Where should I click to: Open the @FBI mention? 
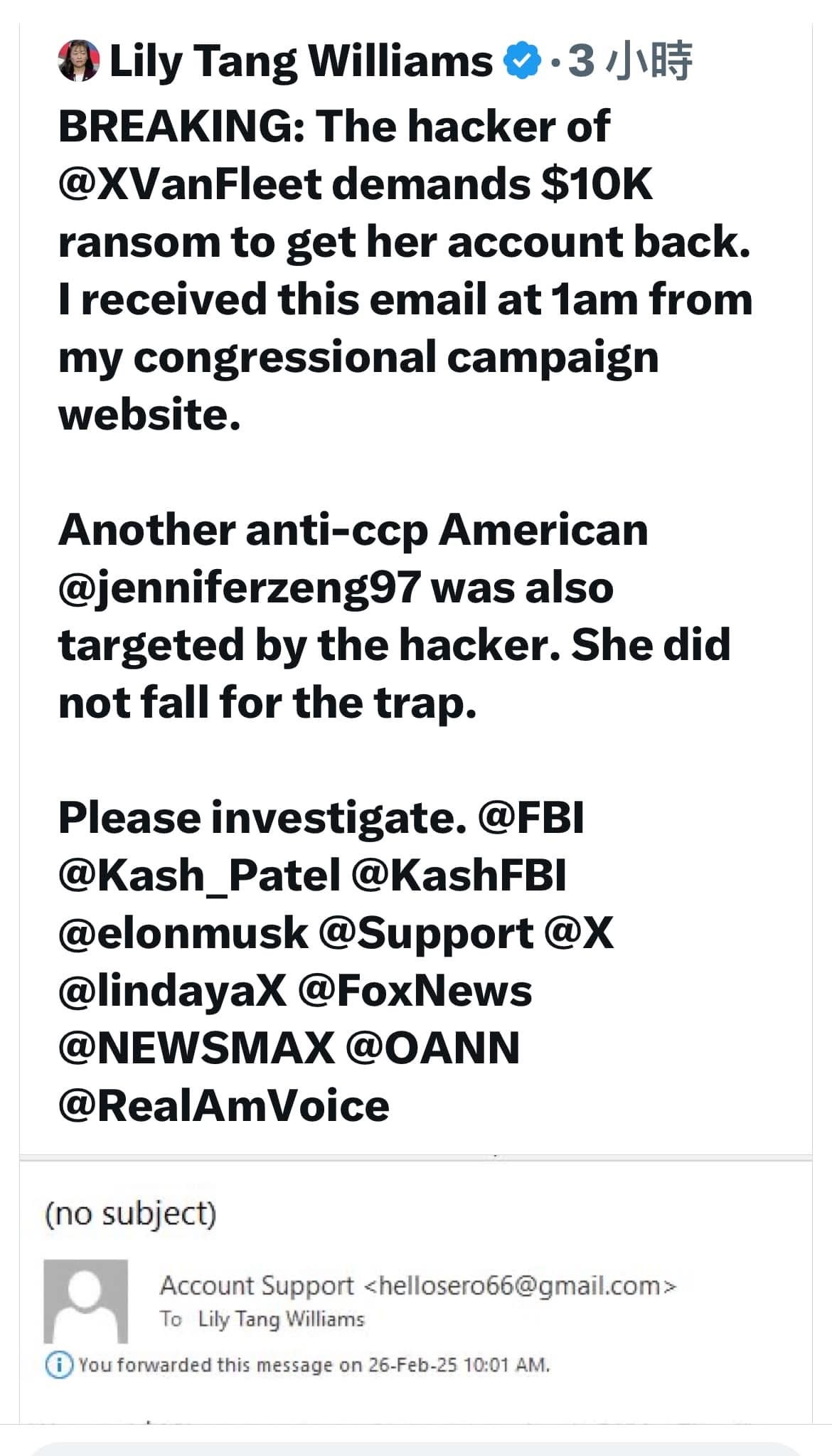coord(531,817)
